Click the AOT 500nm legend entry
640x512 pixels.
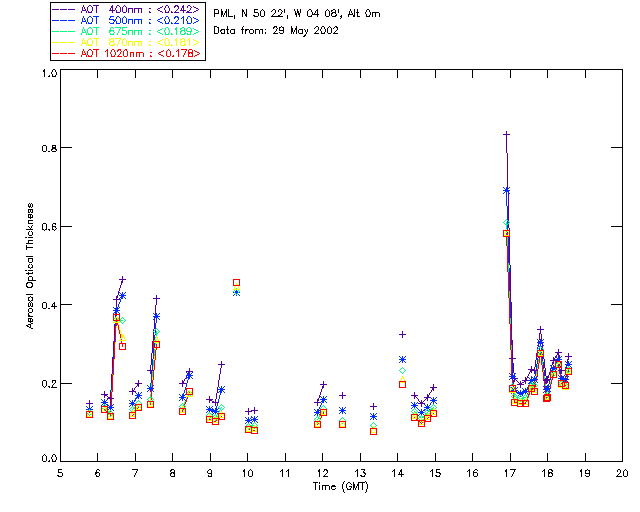click(x=126, y=20)
